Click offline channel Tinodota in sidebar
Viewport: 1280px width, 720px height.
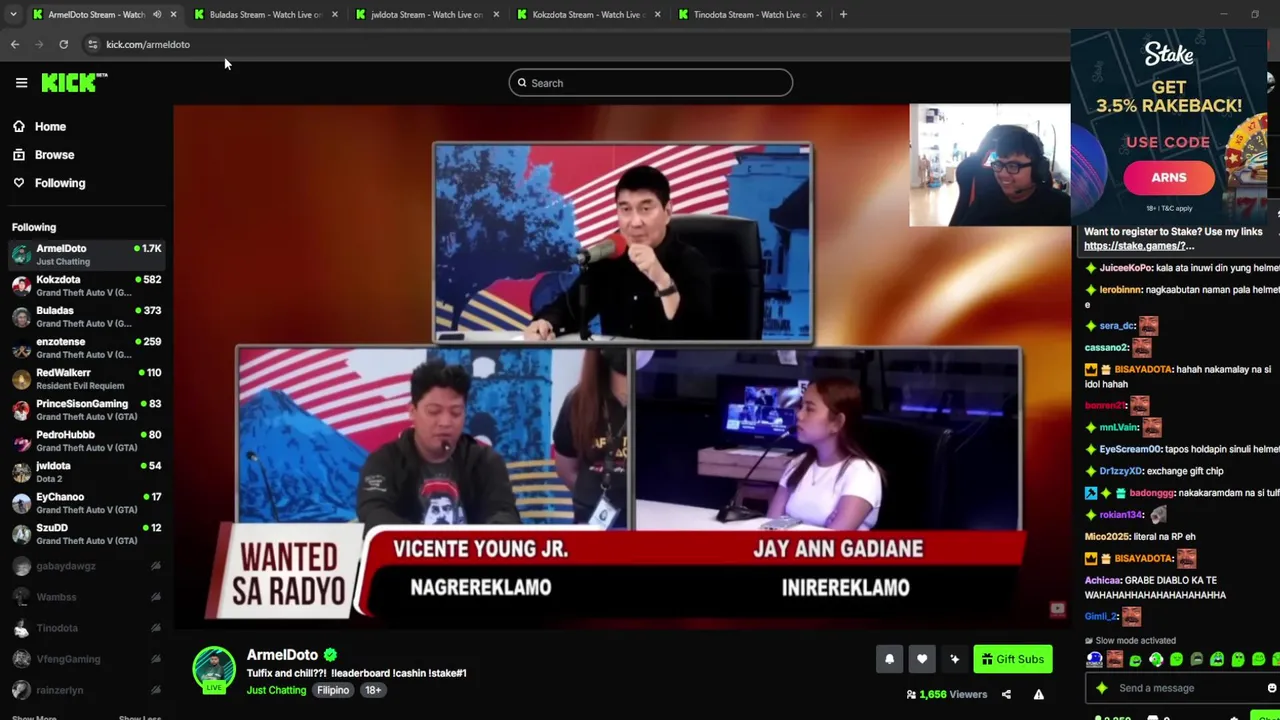[x=86, y=628]
